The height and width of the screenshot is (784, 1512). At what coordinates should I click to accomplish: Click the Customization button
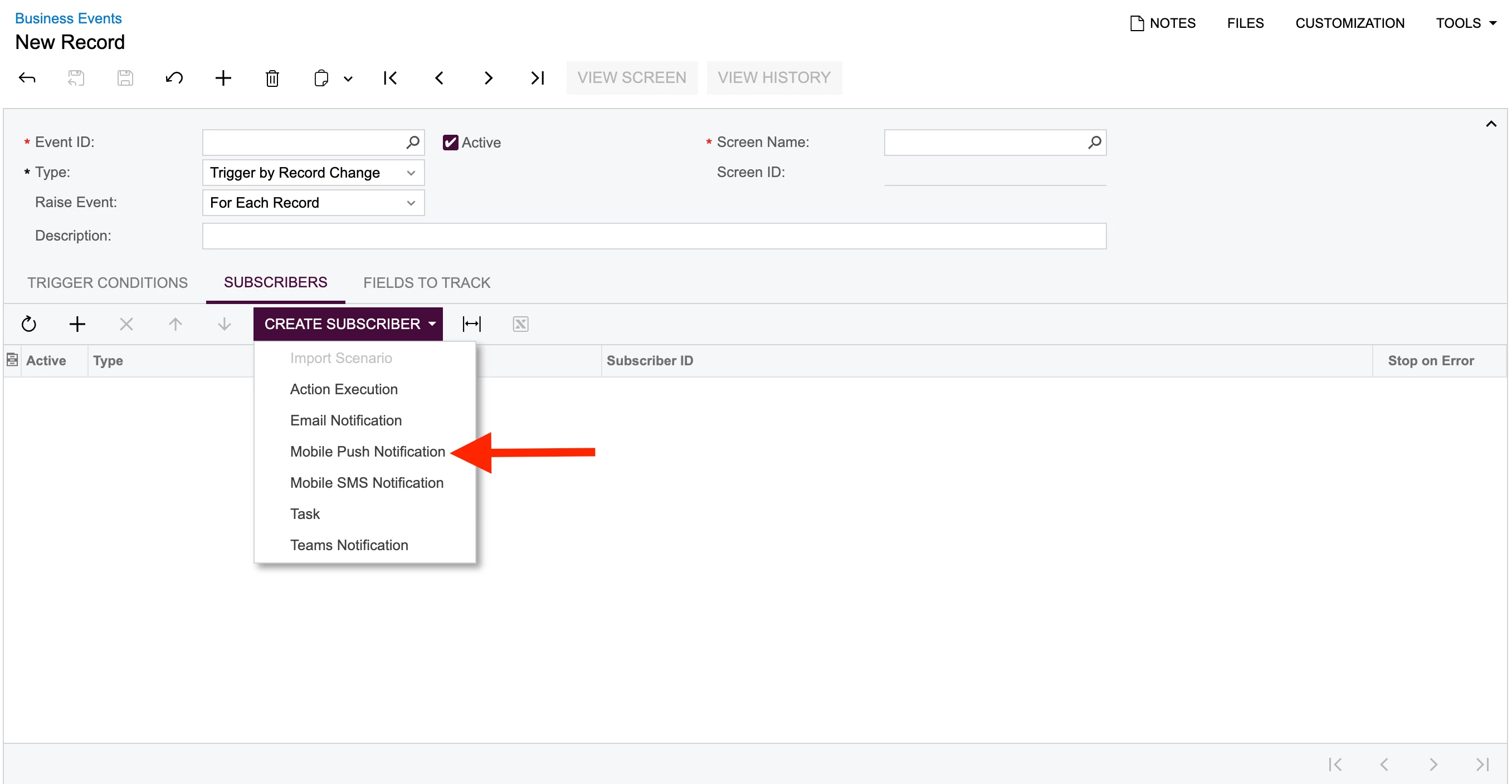tap(1349, 23)
